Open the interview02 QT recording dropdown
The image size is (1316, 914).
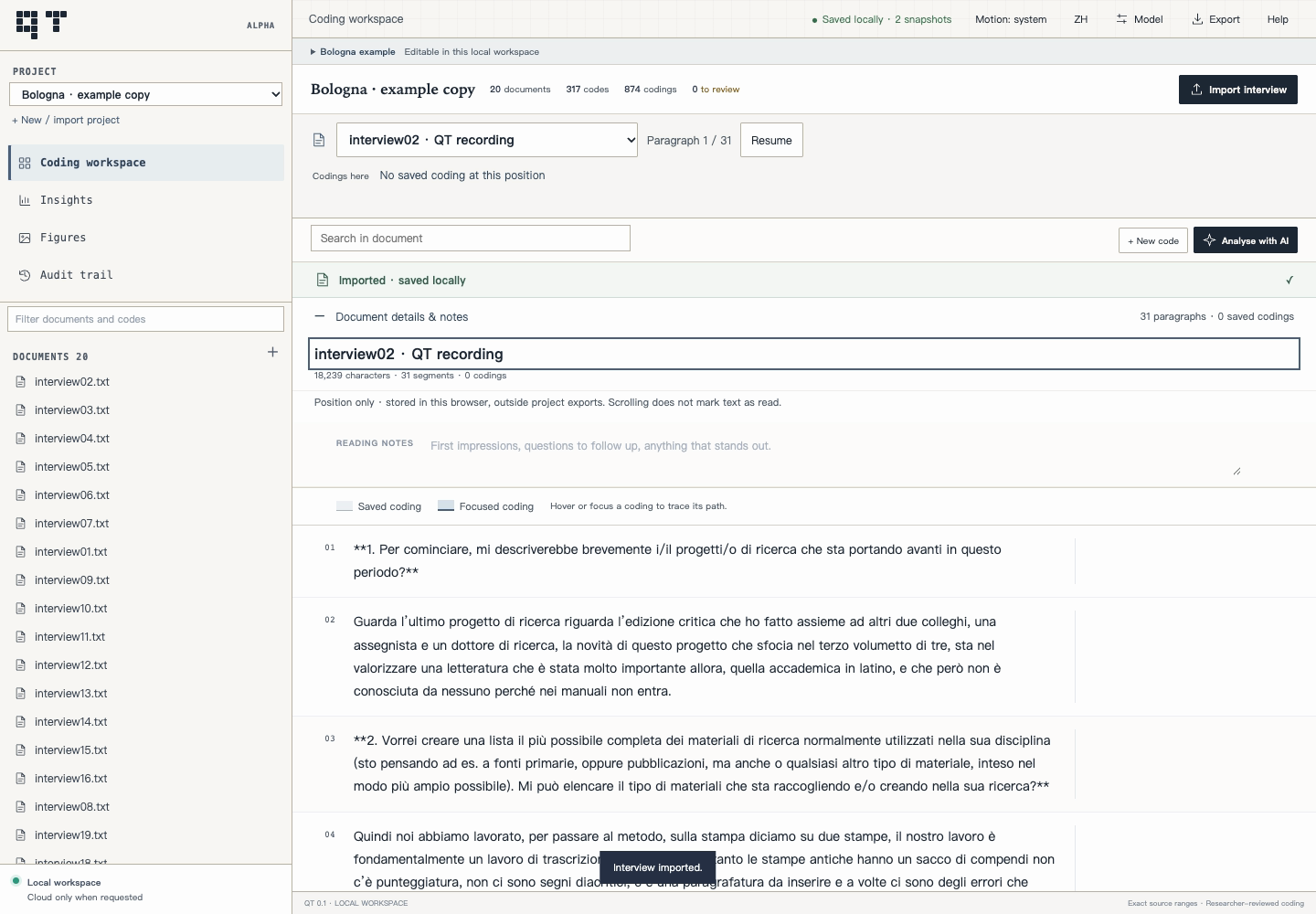[x=487, y=140]
